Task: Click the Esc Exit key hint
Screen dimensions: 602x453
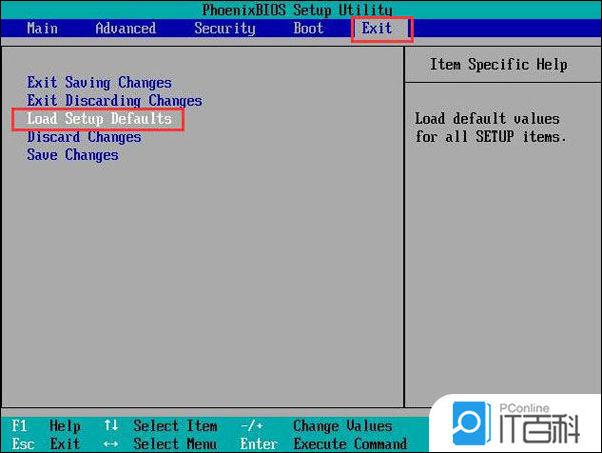Action: coord(46,444)
